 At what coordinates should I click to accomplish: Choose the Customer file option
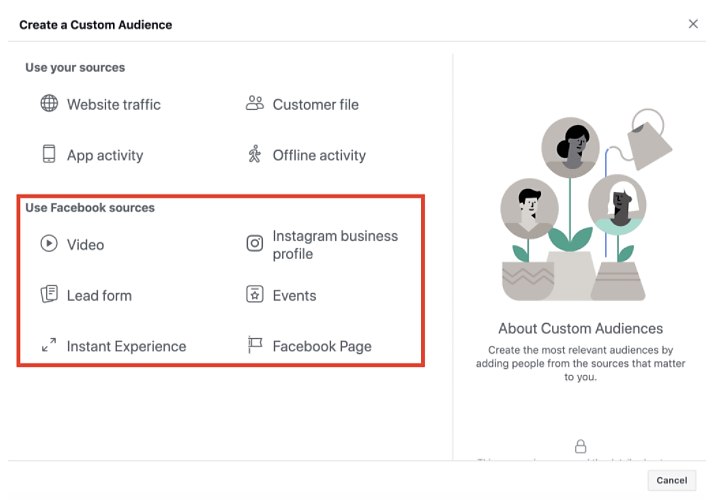(302, 104)
